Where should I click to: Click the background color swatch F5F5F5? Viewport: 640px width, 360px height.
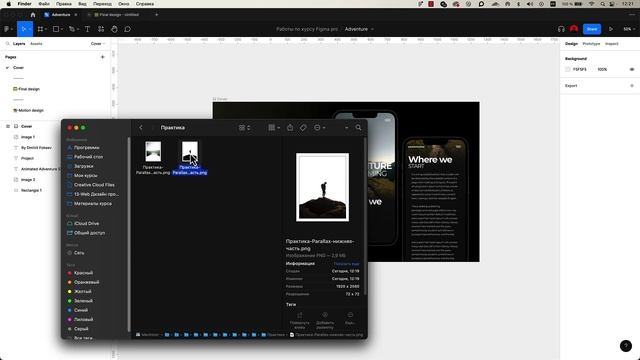[568, 69]
